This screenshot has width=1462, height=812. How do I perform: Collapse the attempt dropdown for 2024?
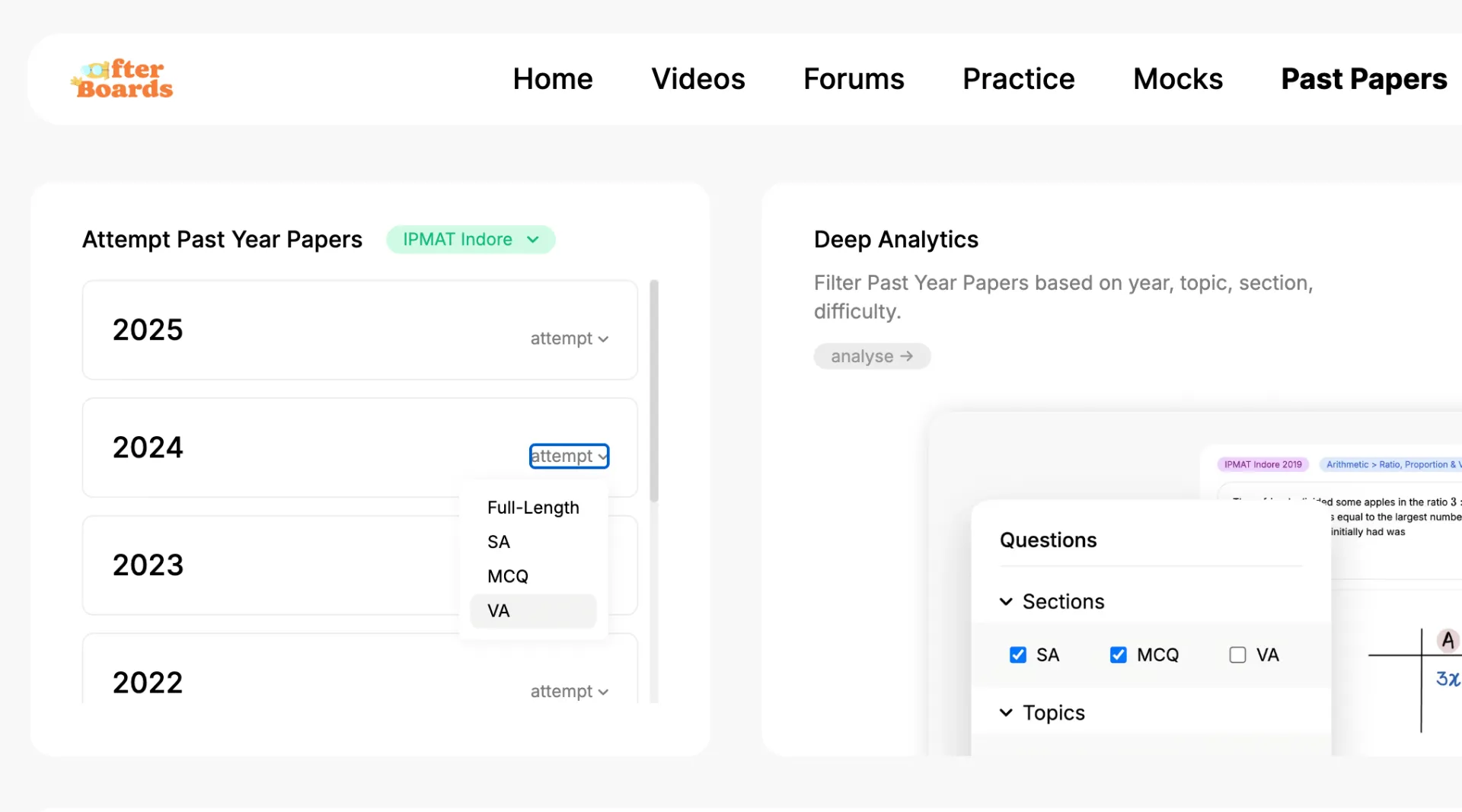(569, 456)
